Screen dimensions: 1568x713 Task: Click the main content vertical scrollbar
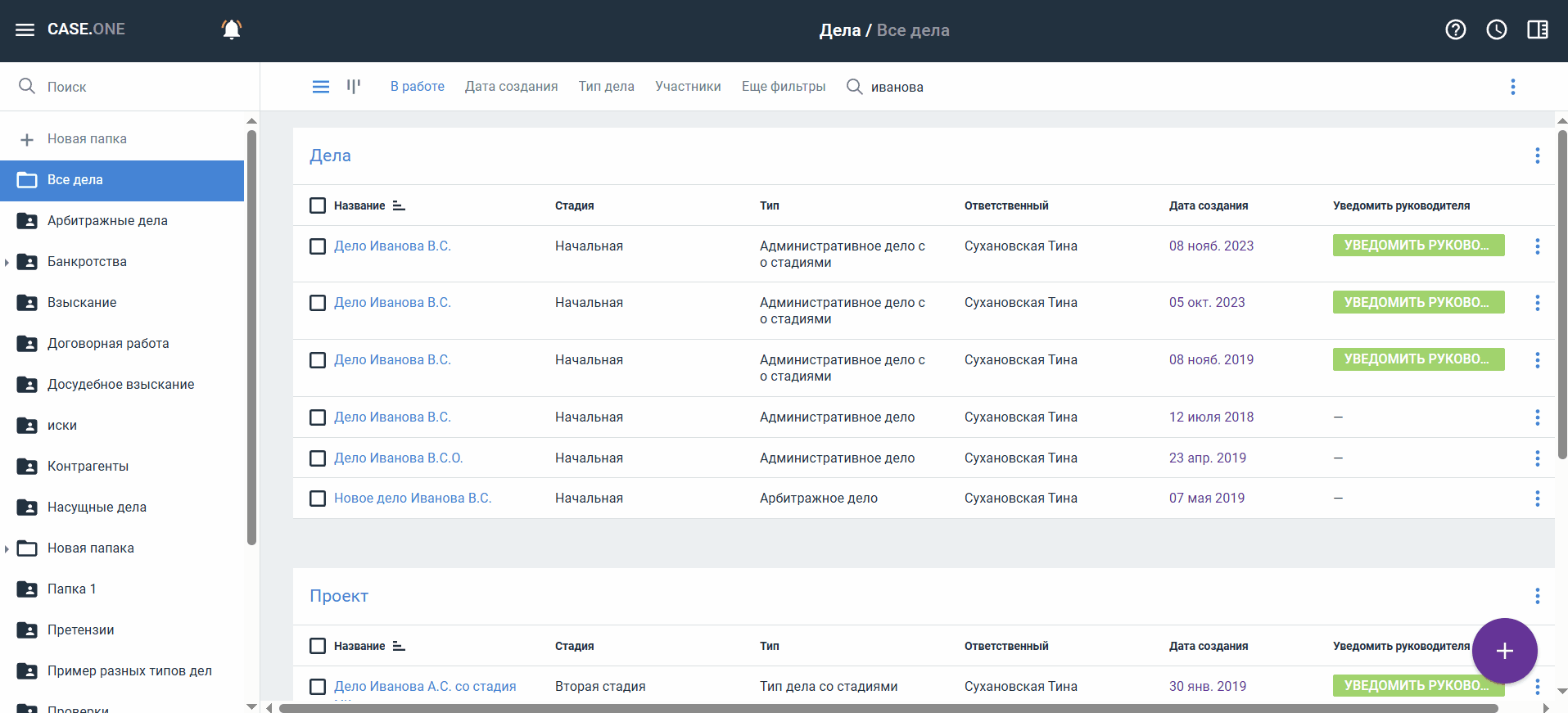pos(1562,295)
